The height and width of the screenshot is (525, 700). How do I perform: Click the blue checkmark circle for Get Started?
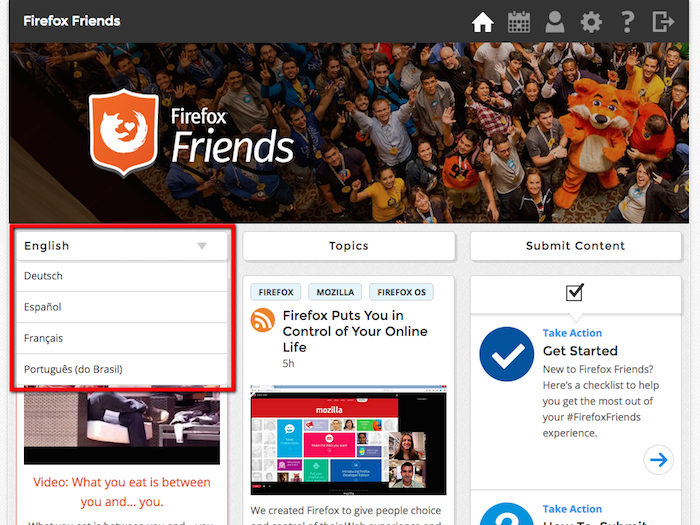(x=507, y=354)
